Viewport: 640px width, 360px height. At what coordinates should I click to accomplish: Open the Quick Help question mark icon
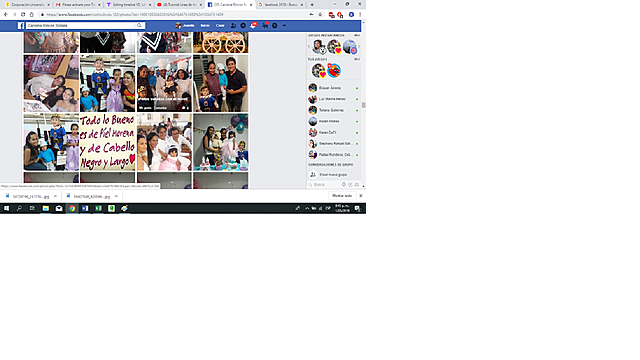point(275,25)
